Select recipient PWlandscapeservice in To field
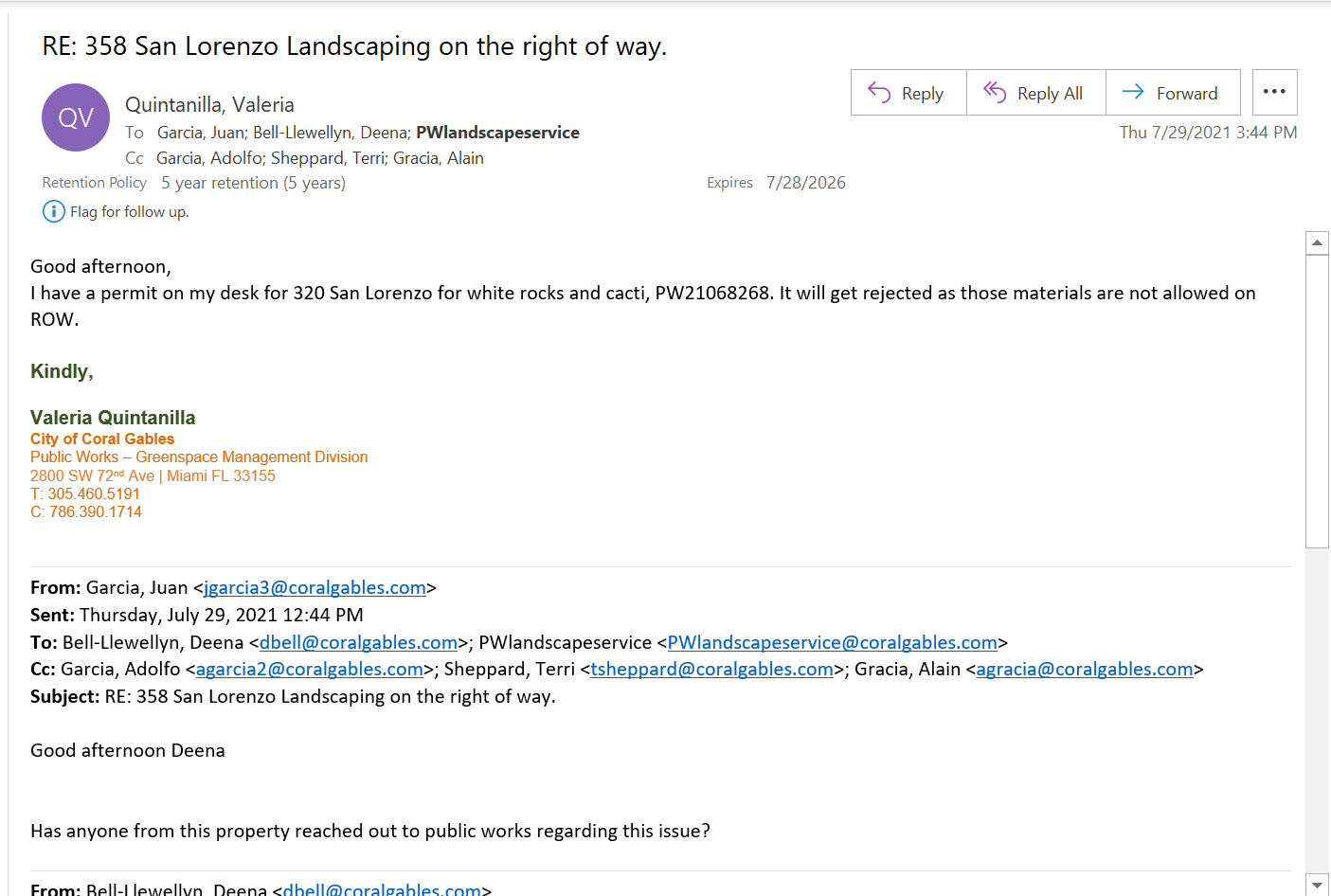Image resolution: width=1331 pixels, height=896 pixels. point(497,133)
